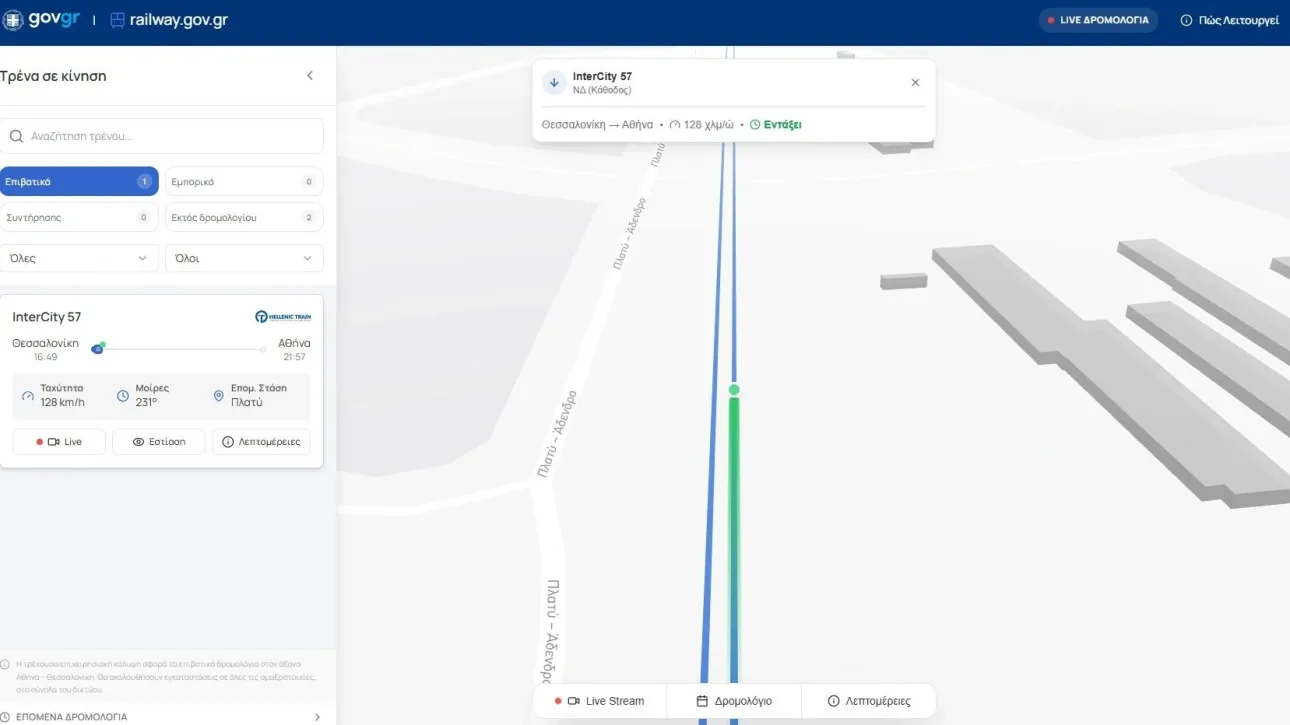Toggle the Εκτός δρομολογίου filter
The width and height of the screenshot is (1290, 725).
point(243,217)
